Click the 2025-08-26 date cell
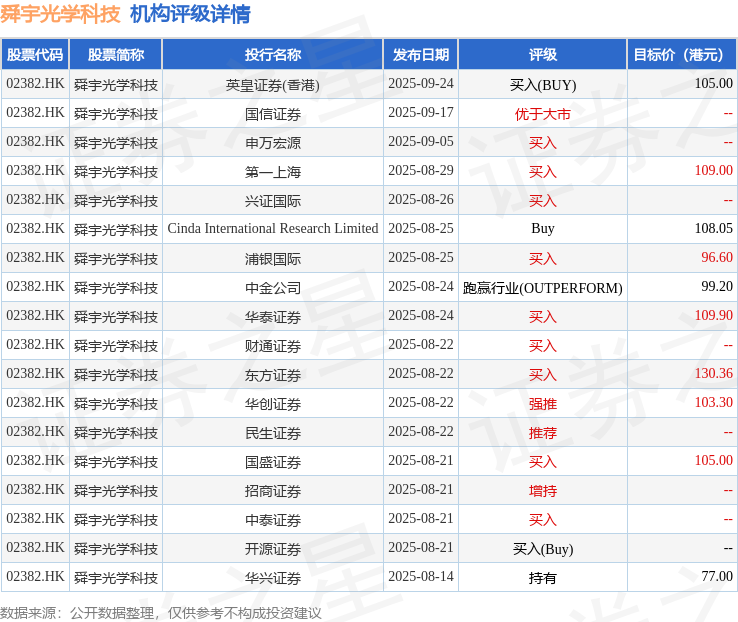The image size is (738, 622). 421,200
